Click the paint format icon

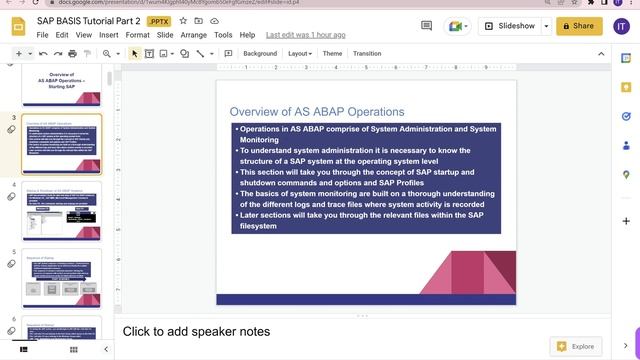[87, 53]
